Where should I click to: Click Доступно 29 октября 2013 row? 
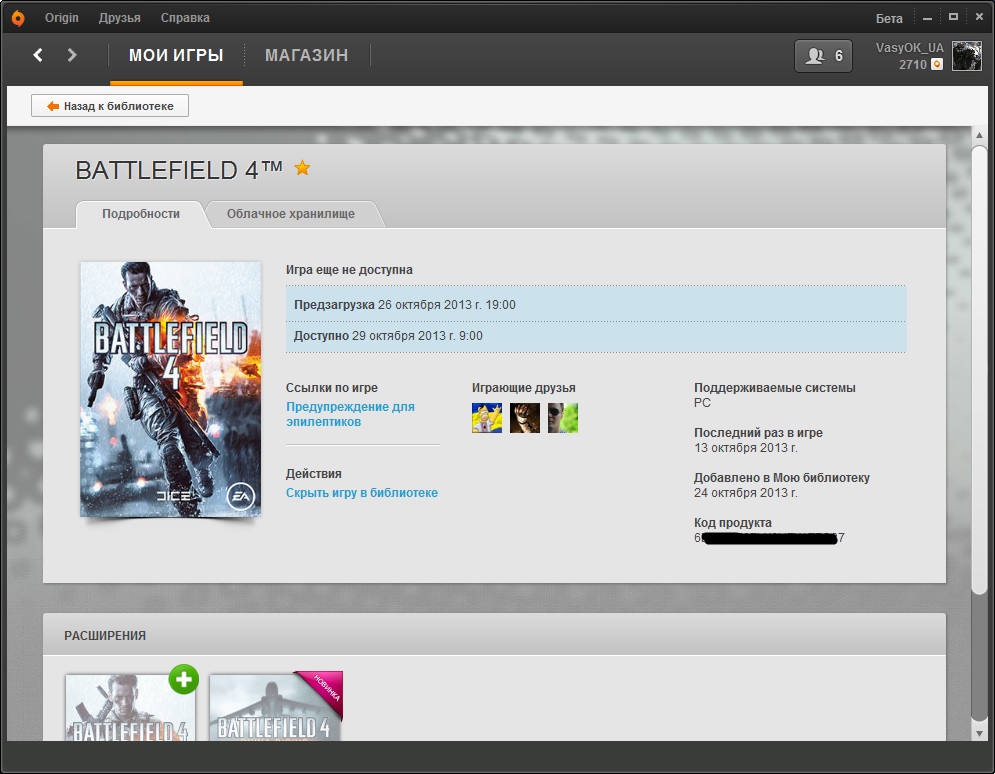[x=595, y=336]
